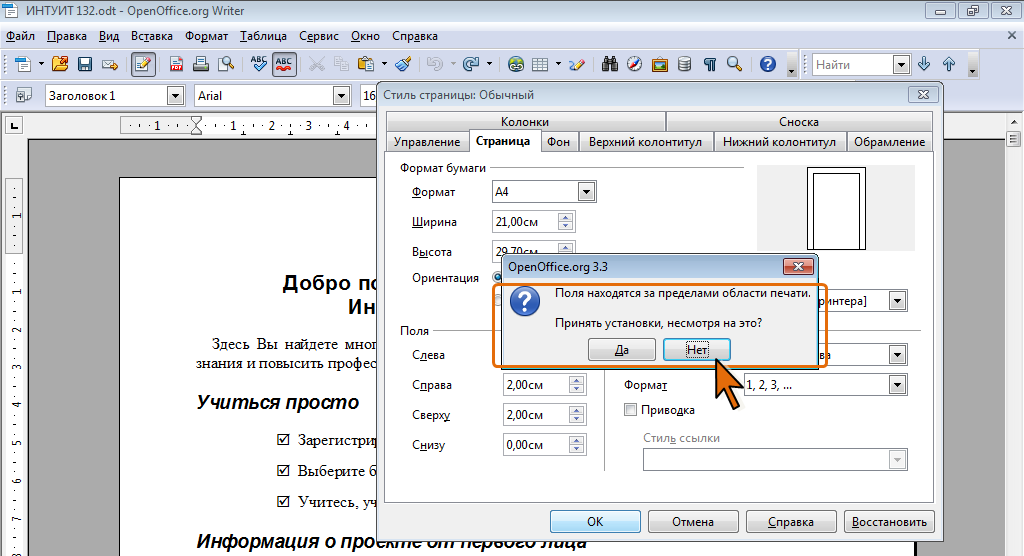Click the Восстановить button

[889, 521]
